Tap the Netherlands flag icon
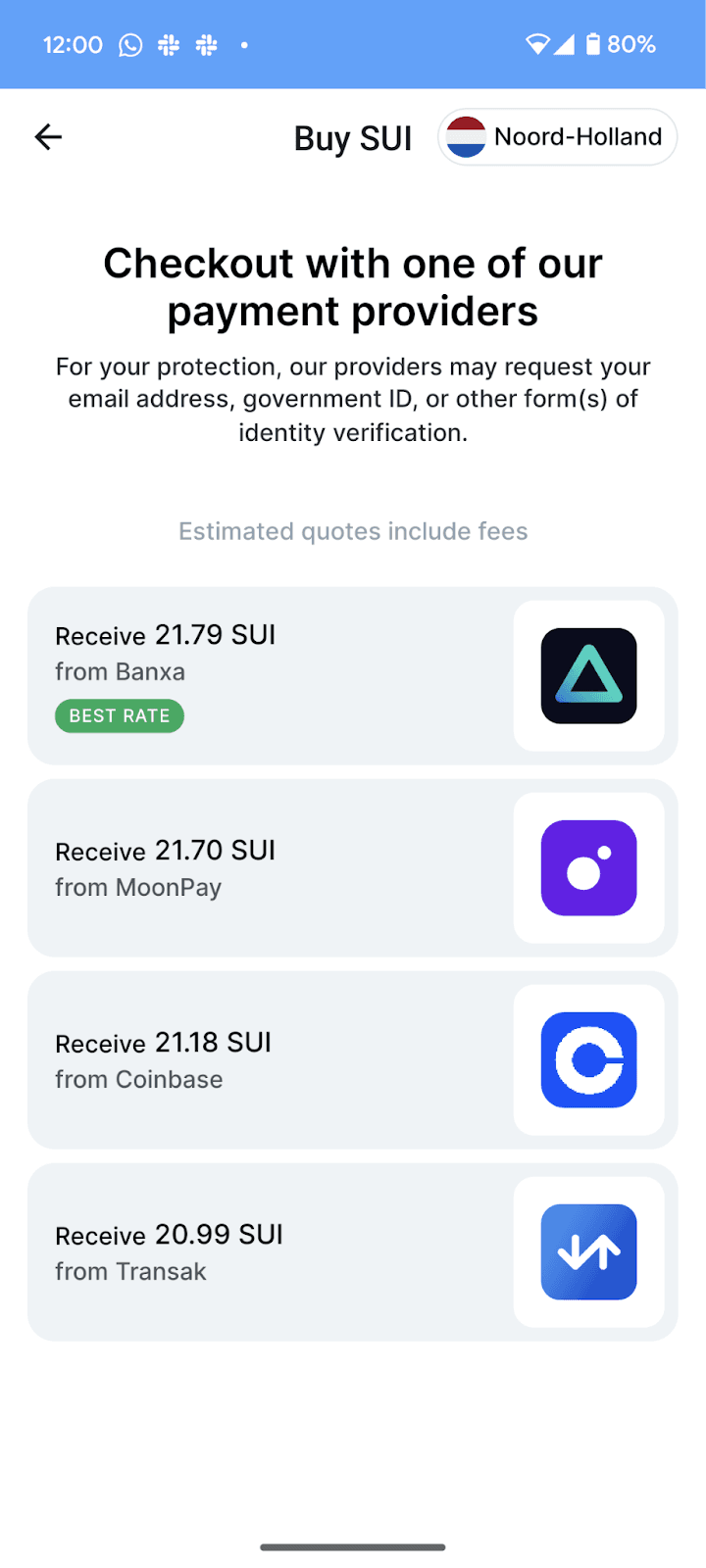706x1568 pixels. coord(466,137)
